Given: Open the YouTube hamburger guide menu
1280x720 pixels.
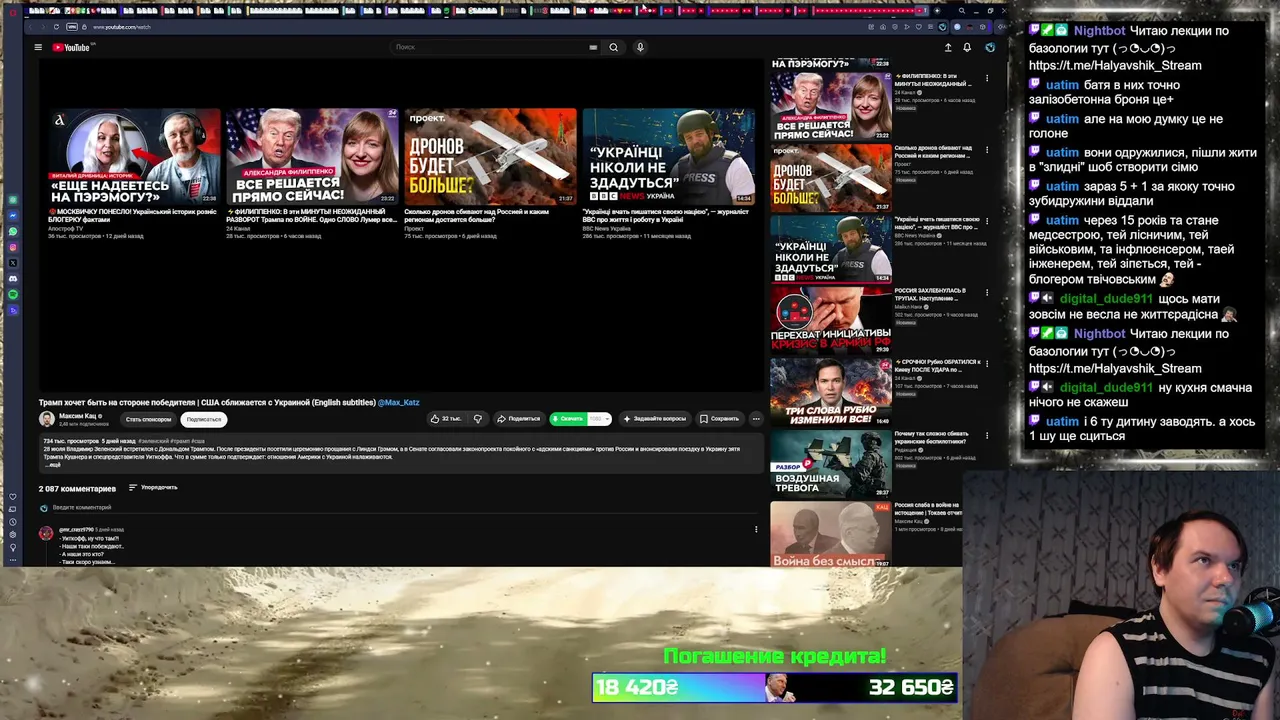Looking at the screenshot, I should [38, 47].
